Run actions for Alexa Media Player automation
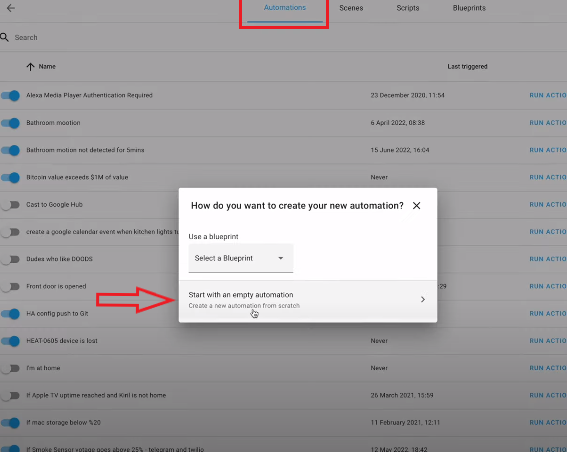 tap(547, 95)
